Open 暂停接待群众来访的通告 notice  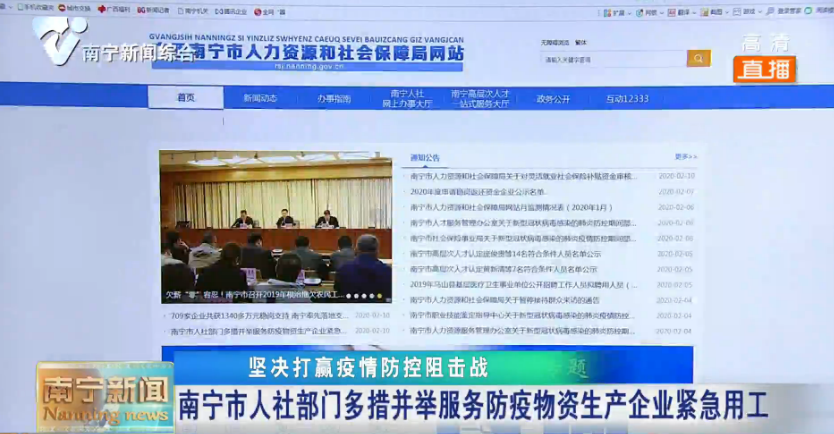click(x=504, y=301)
